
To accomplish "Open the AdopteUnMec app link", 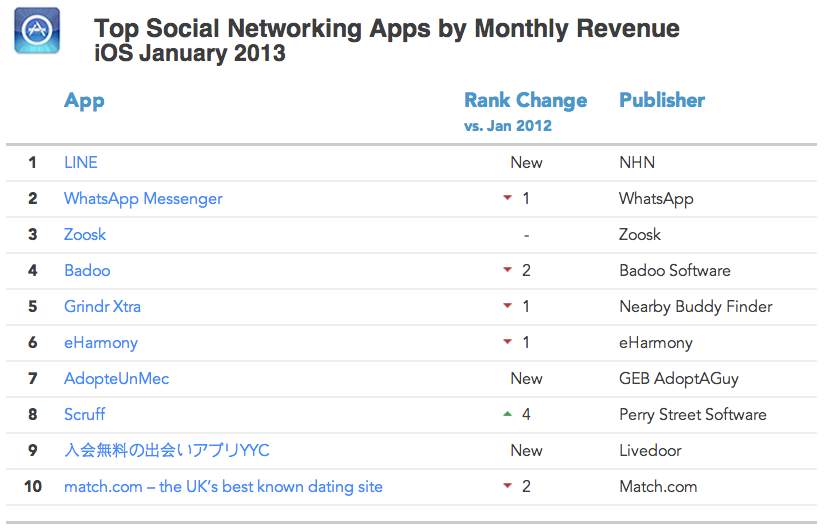I will pyautogui.click(x=116, y=379).
